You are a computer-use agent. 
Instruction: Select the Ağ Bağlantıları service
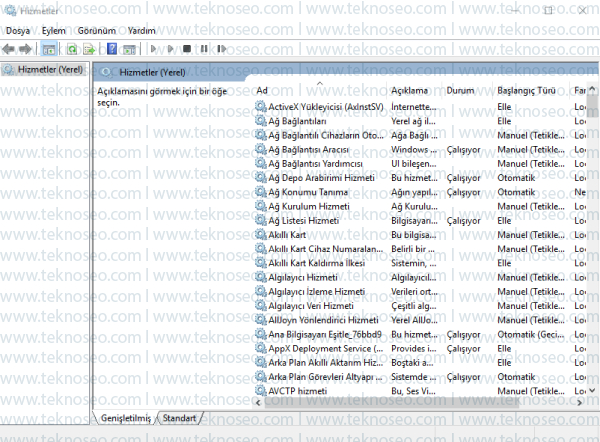click(x=297, y=121)
